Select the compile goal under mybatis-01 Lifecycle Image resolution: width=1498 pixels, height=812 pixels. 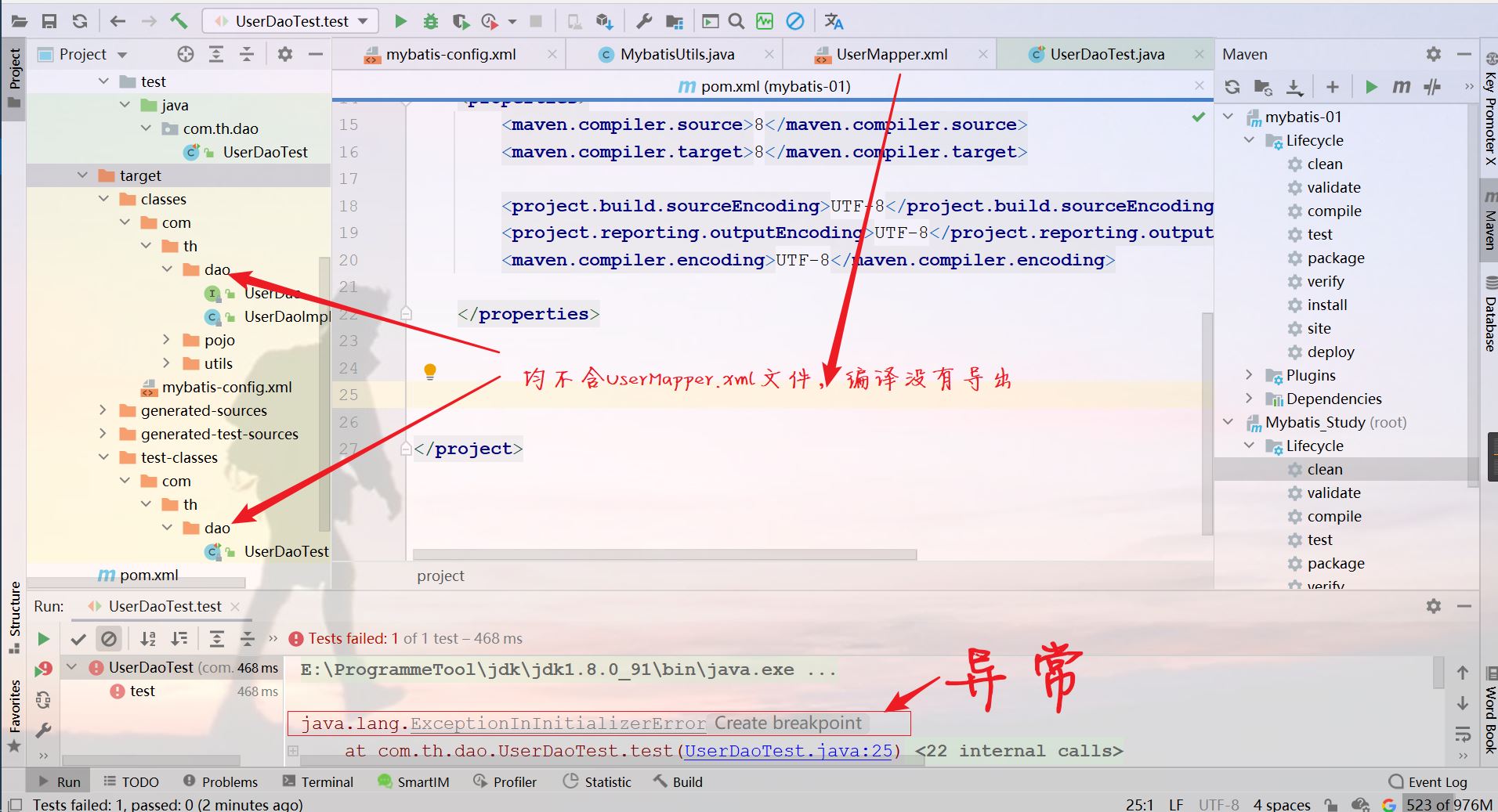pos(1333,211)
